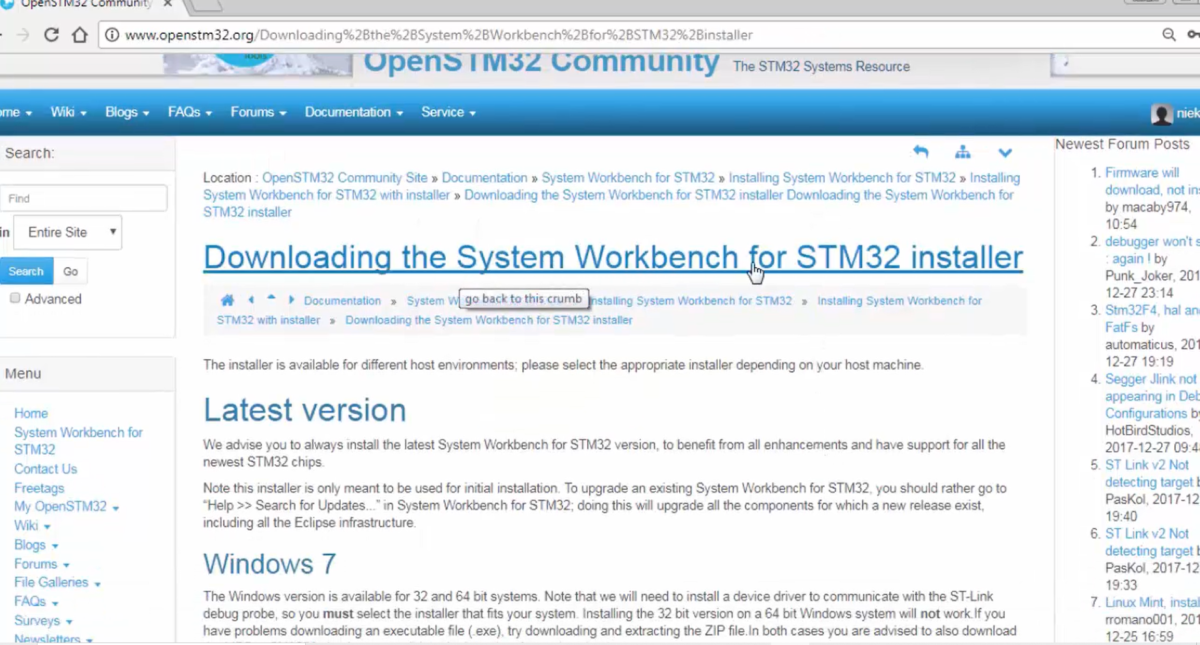This screenshot has height=645, width=1200.
Task: Click Documentation in the Location path
Action: [485, 178]
